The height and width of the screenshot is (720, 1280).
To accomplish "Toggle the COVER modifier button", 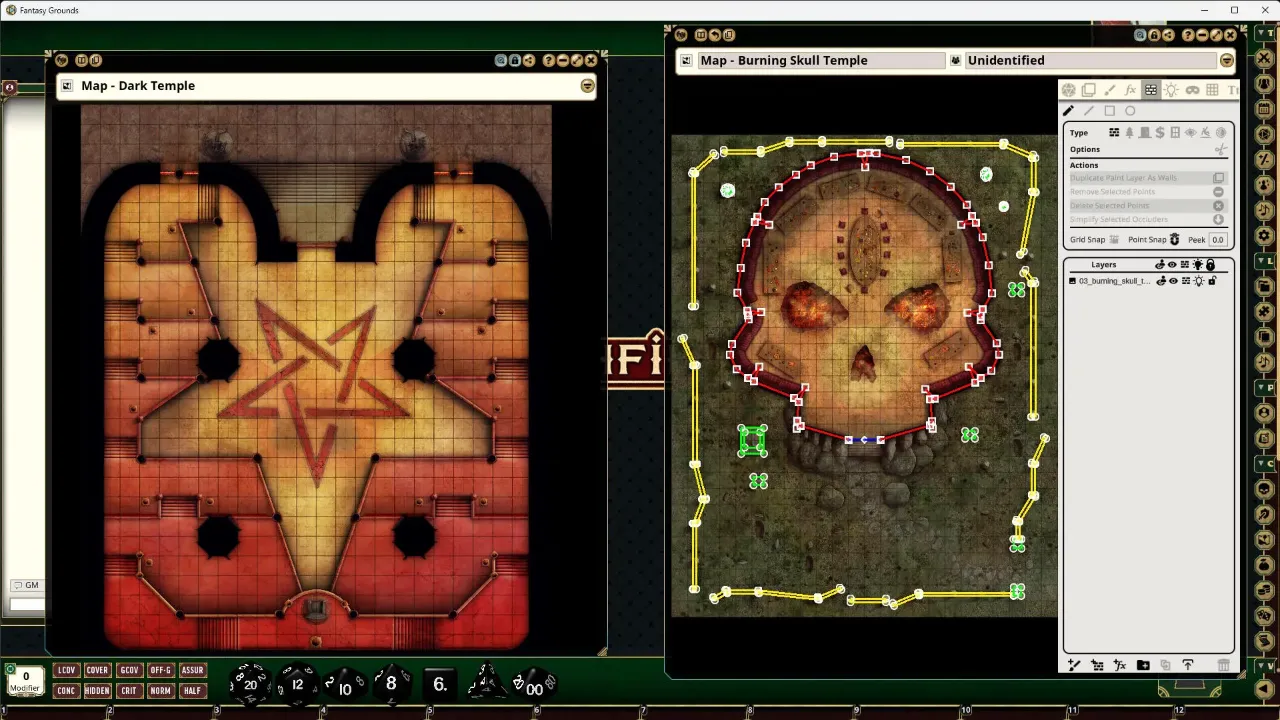I will [97, 670].
